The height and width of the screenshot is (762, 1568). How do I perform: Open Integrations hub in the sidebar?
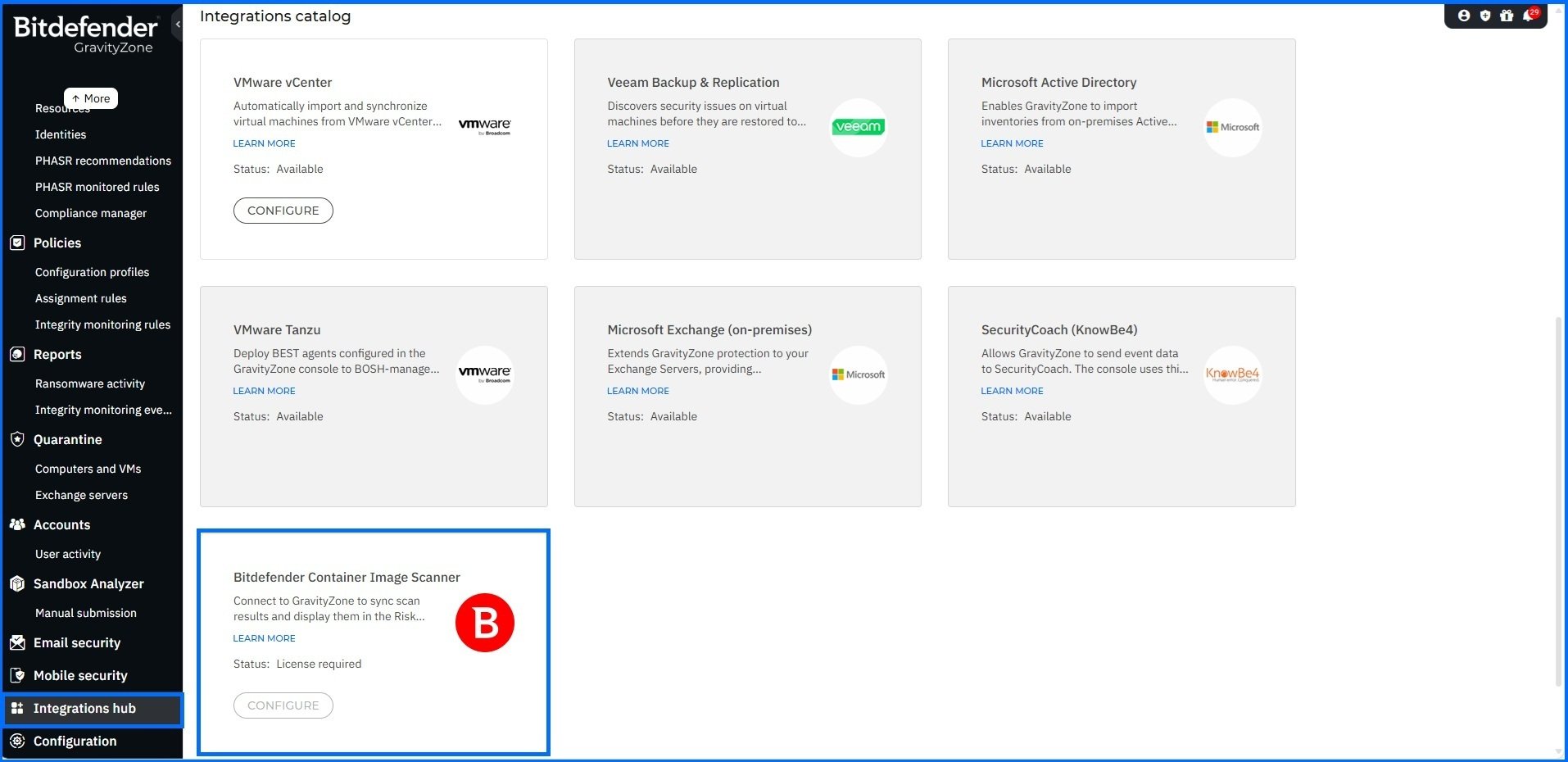point(84,709)
